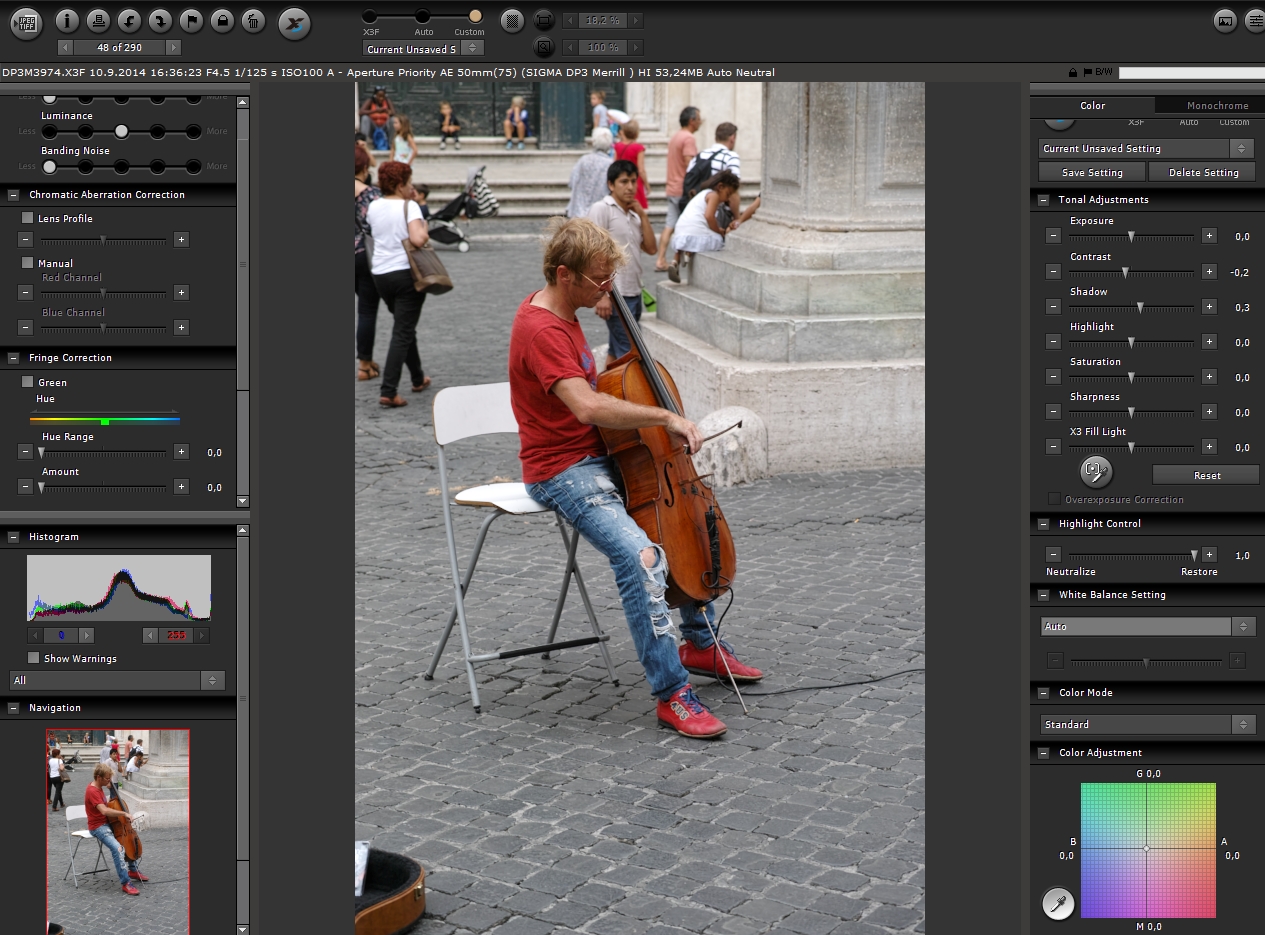Image resolution: width=1265 pixels, height=935 pixels.
Task: Lock the image with the padlock icon
Action: tap(222, 20)
